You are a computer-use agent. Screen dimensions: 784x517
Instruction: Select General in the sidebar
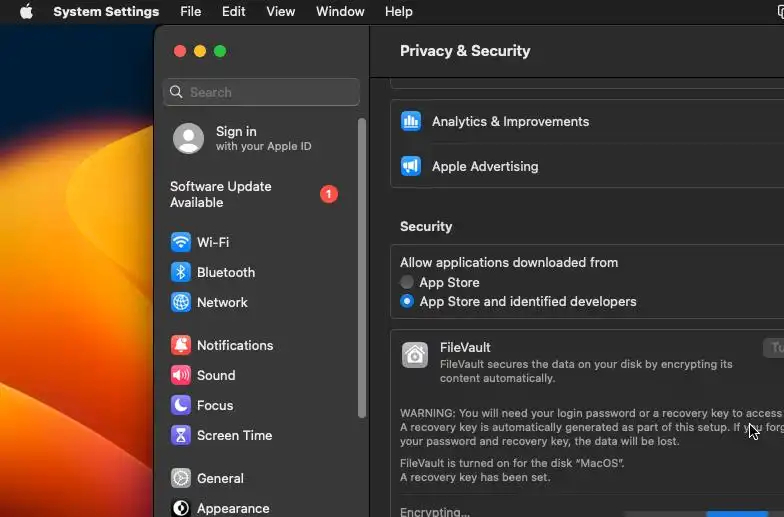coord(220,478)
